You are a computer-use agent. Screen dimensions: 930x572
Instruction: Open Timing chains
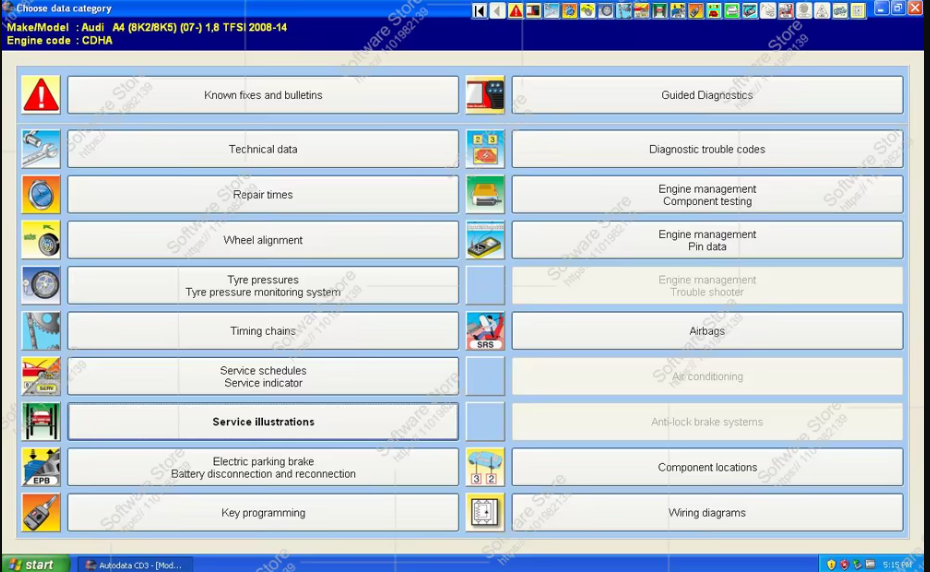263,331
